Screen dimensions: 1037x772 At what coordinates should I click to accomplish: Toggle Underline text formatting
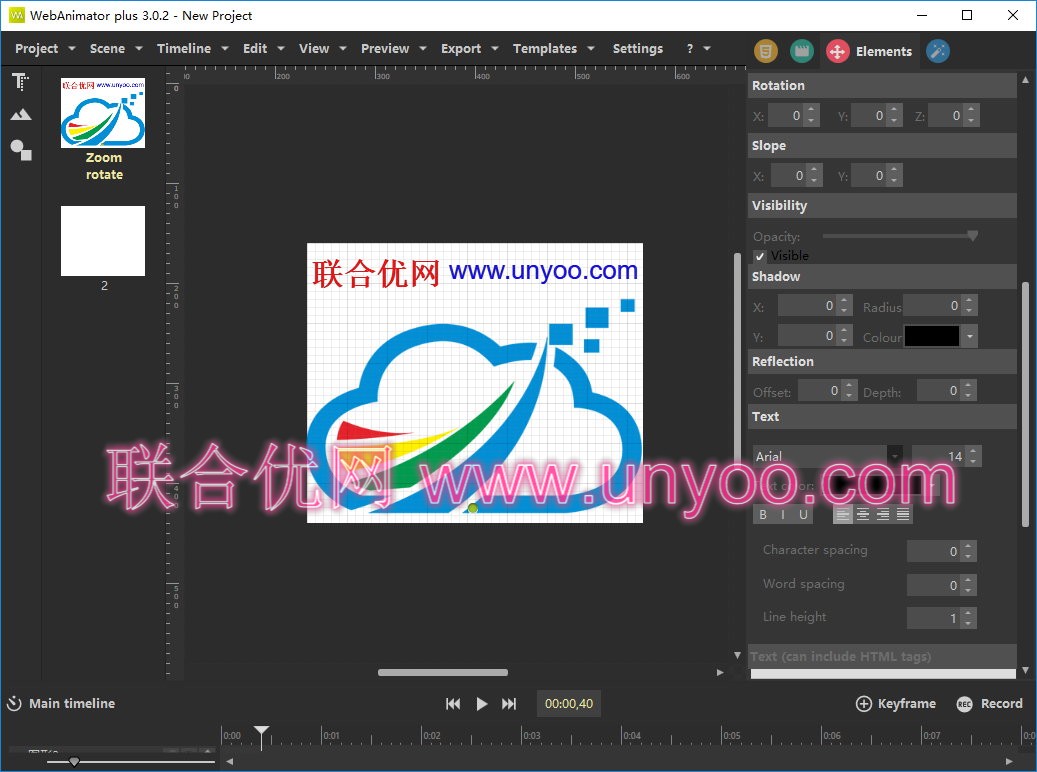coord(803,515)
